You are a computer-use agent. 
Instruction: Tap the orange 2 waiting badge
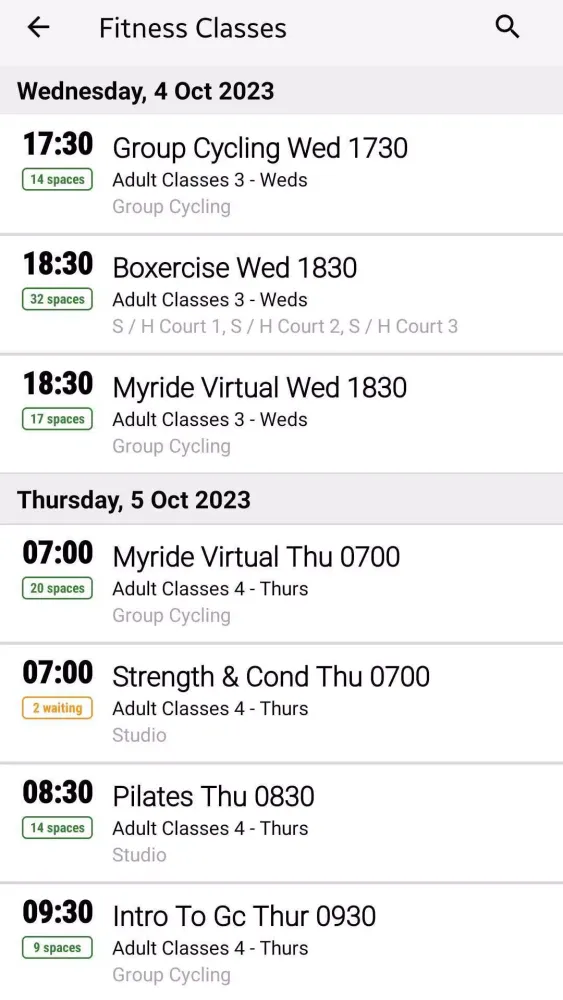click(x=57, y=708)
